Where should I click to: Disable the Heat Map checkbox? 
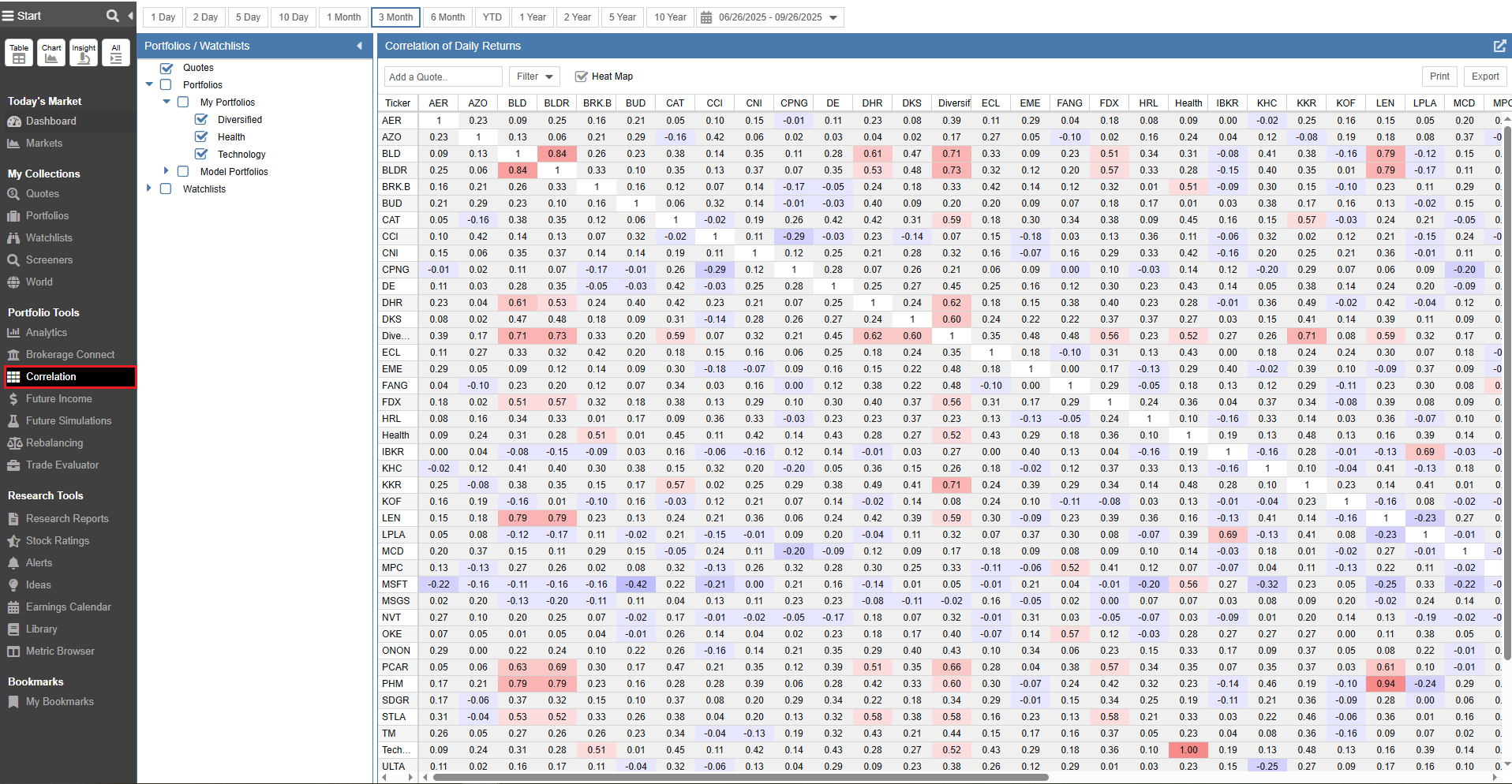(x=582, y=77)
